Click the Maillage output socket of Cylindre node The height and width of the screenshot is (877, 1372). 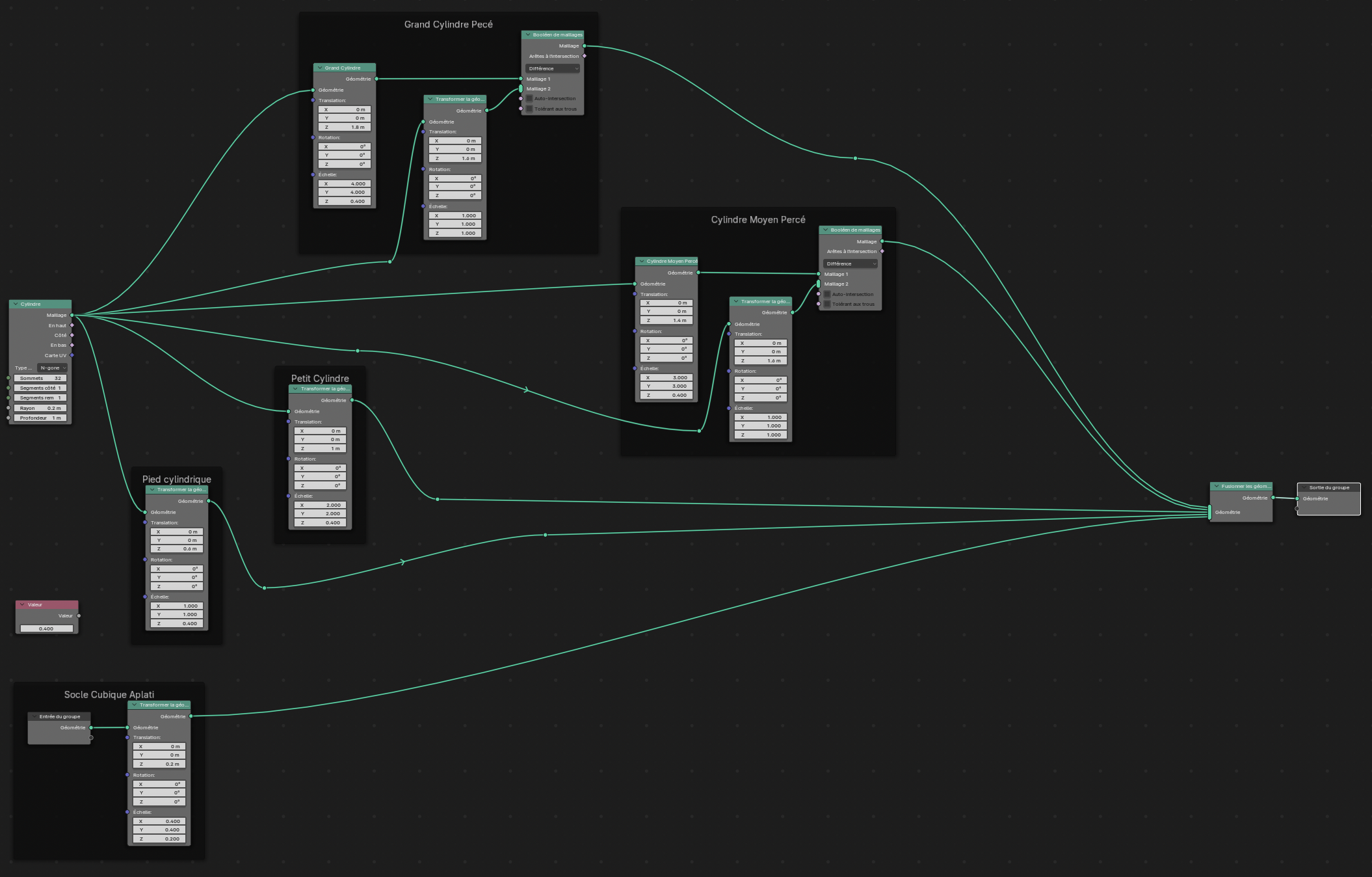(x=72, y=315)
